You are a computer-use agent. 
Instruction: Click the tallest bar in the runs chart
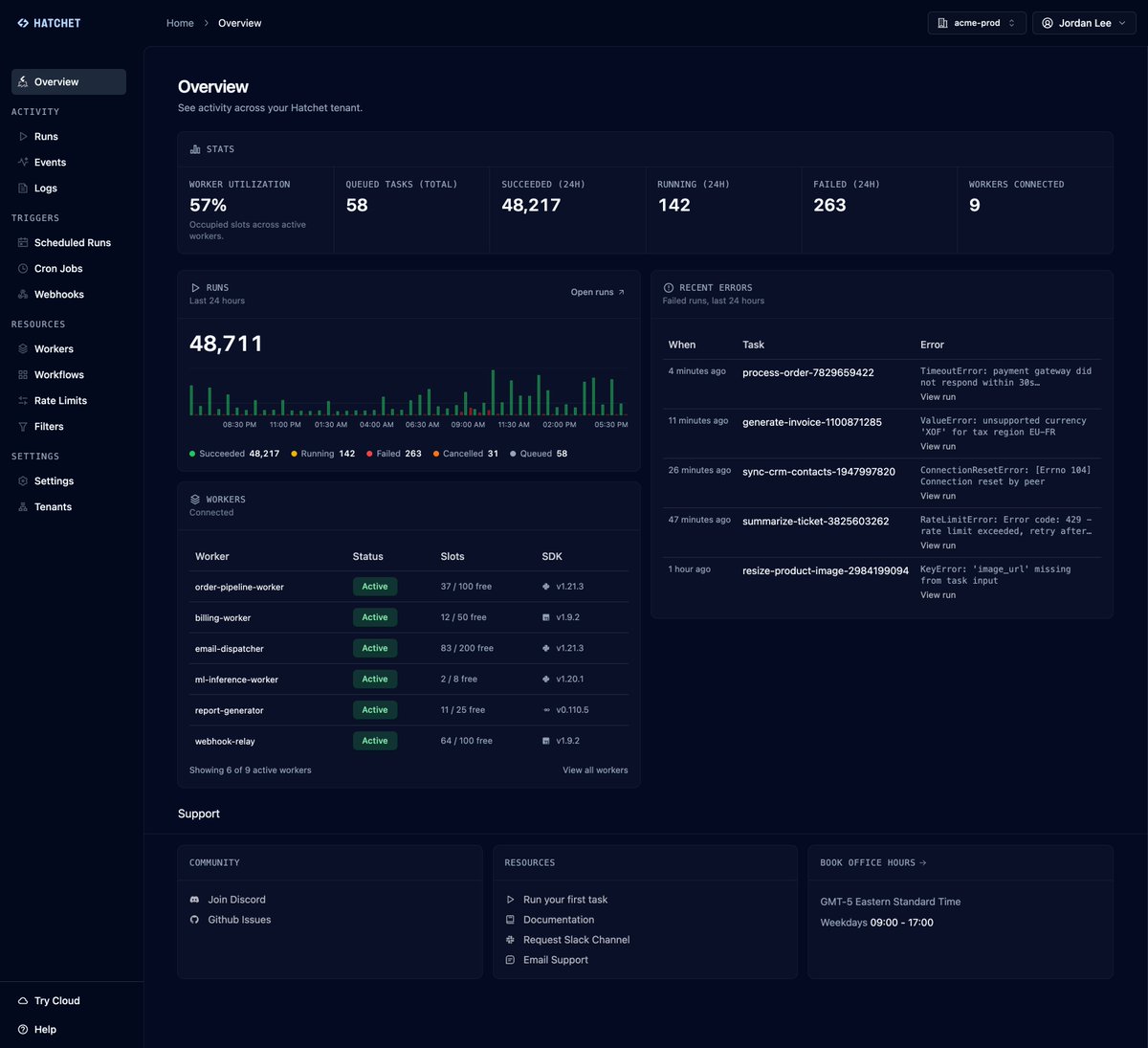pyautogui.click(x=493, y=392)
